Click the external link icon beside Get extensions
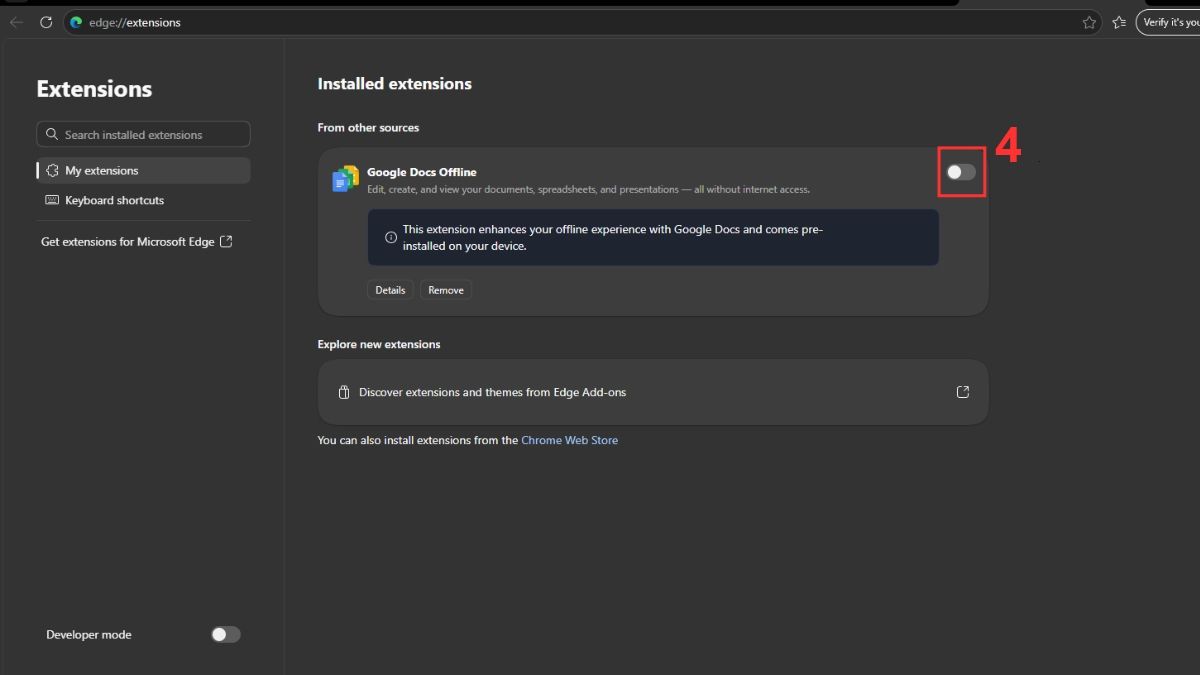Image resolution: width=1200 pixels, height=675 pixels. (226, 241)
